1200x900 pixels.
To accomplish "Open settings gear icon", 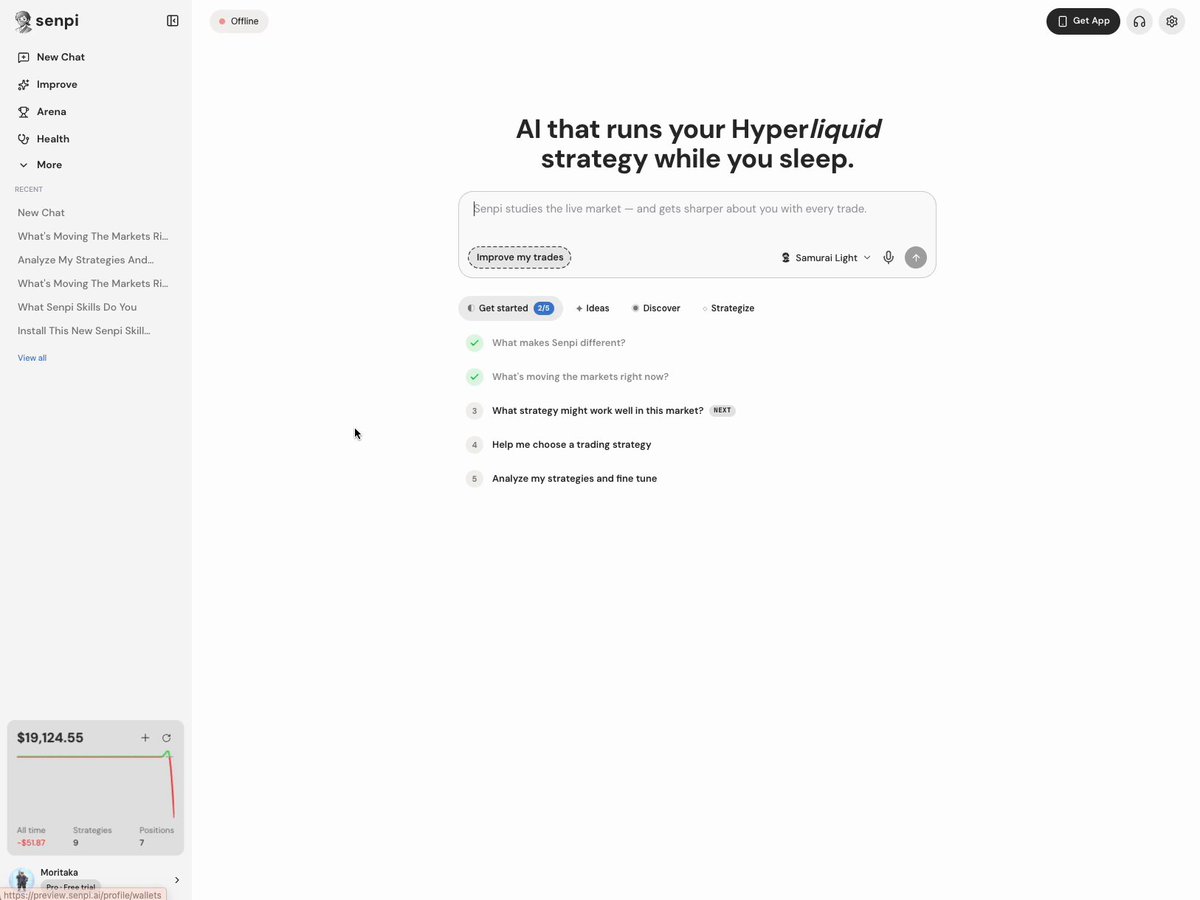I will click(1172, 21).
